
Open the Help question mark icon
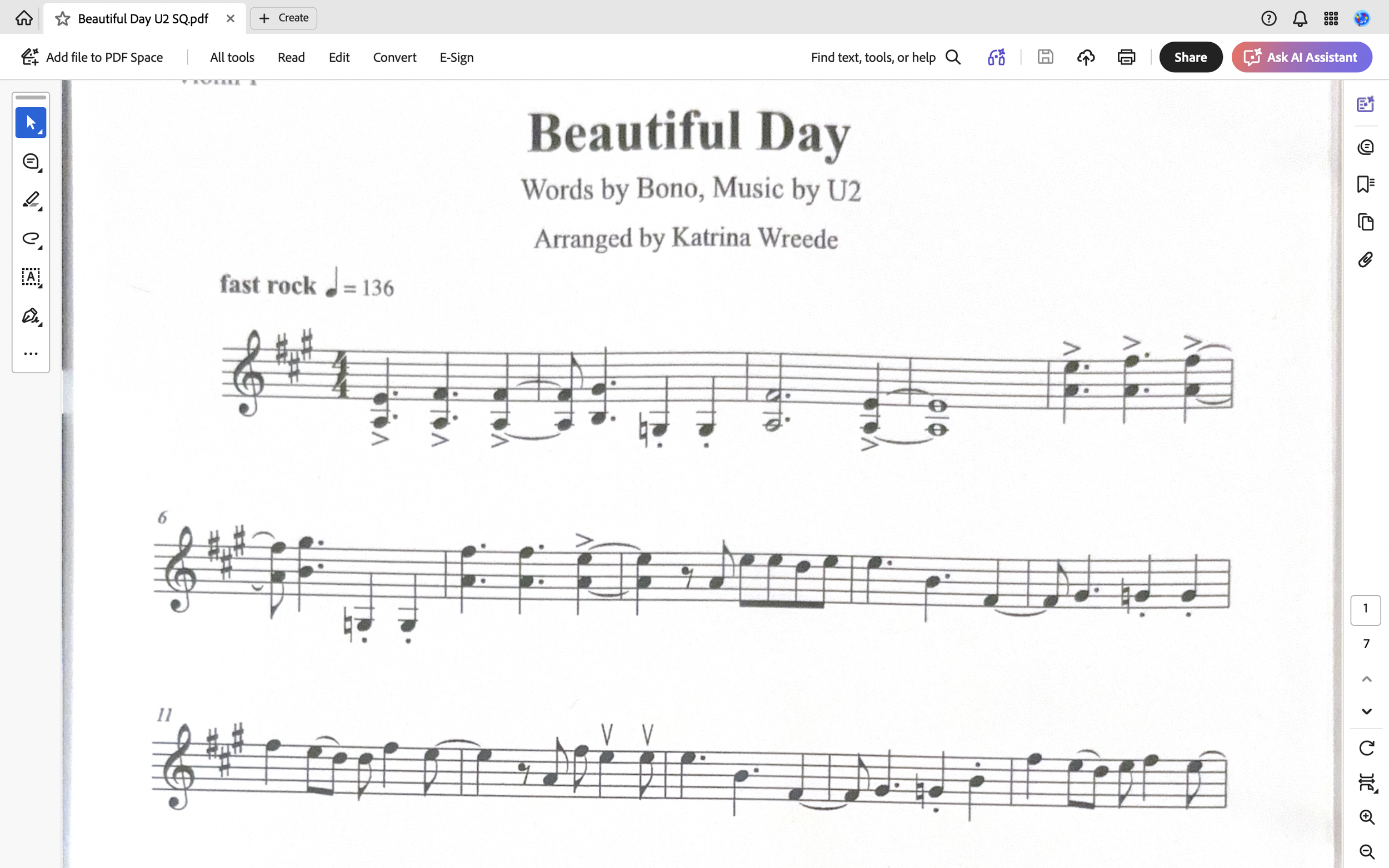point(1268,19)
